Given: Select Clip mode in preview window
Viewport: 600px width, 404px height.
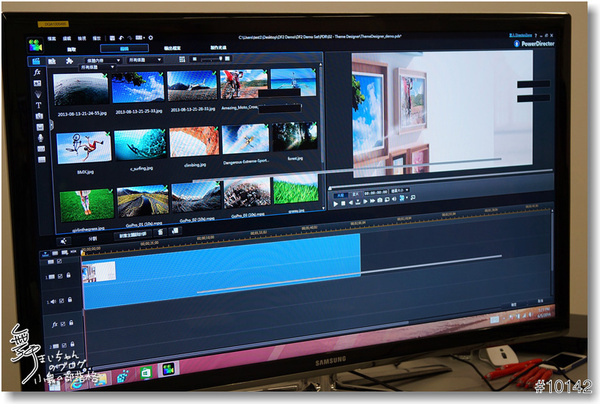Looking at the screenshot, I should click(340, 195).
